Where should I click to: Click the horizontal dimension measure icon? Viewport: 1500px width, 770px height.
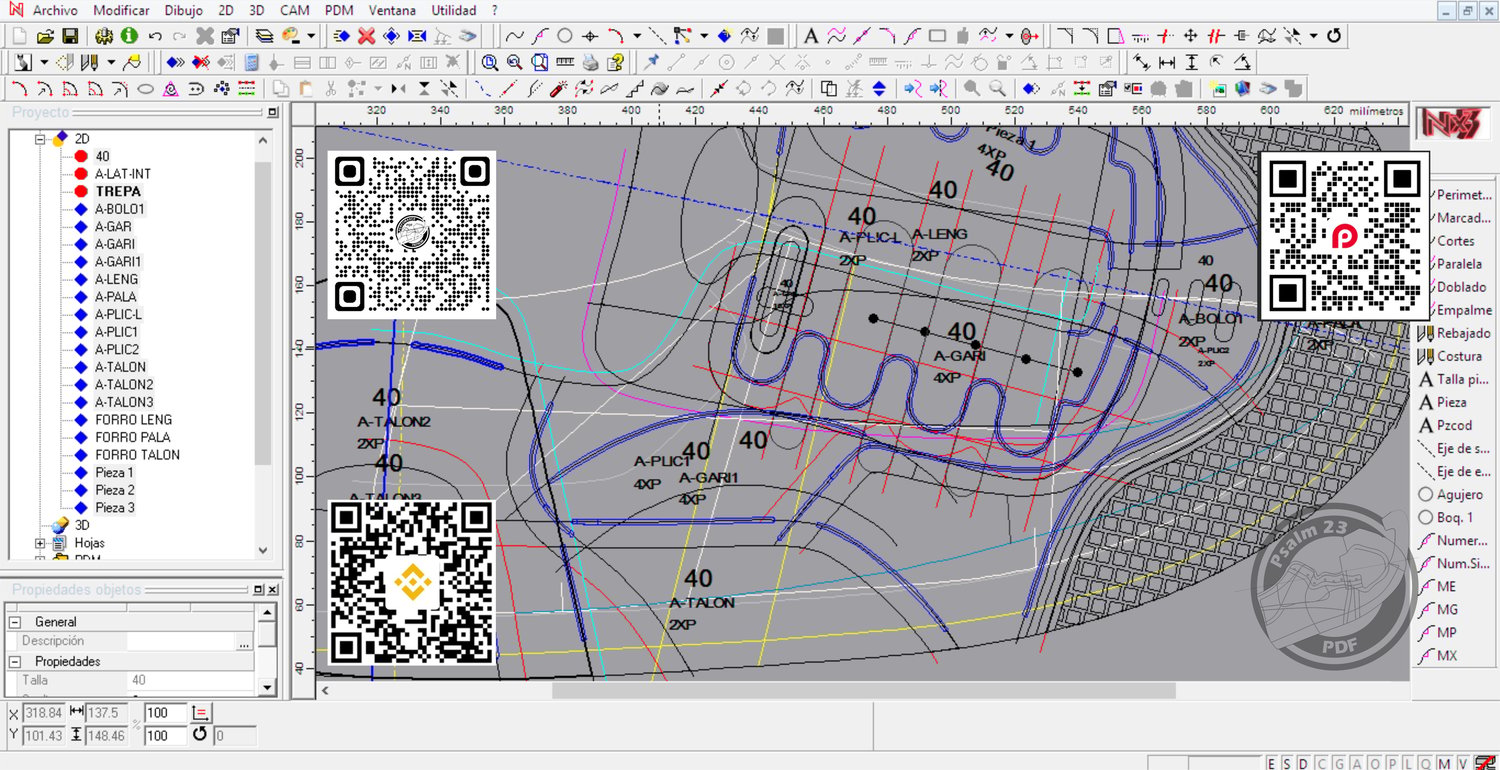1166,62
